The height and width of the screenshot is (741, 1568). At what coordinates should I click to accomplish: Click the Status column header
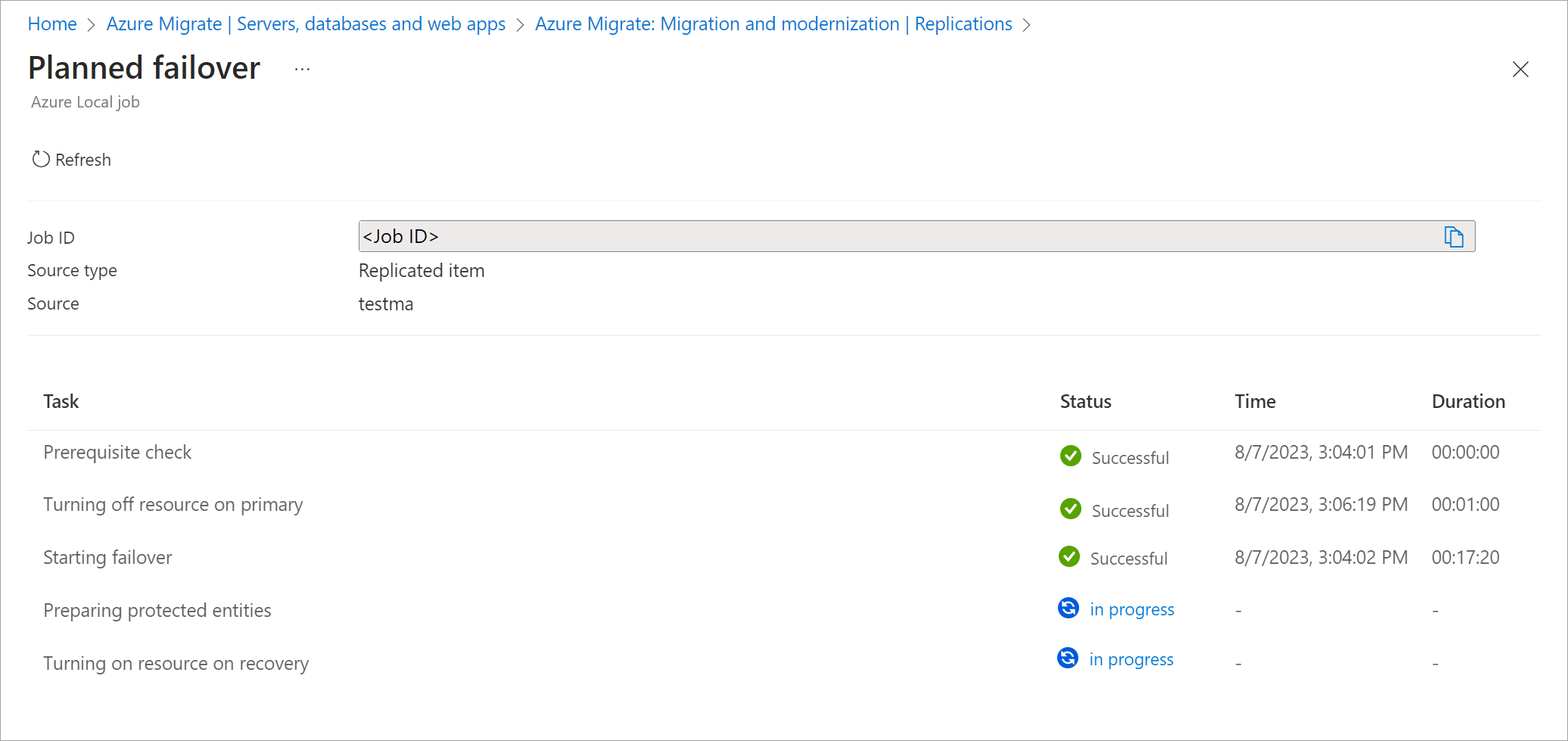(1085, 402)
